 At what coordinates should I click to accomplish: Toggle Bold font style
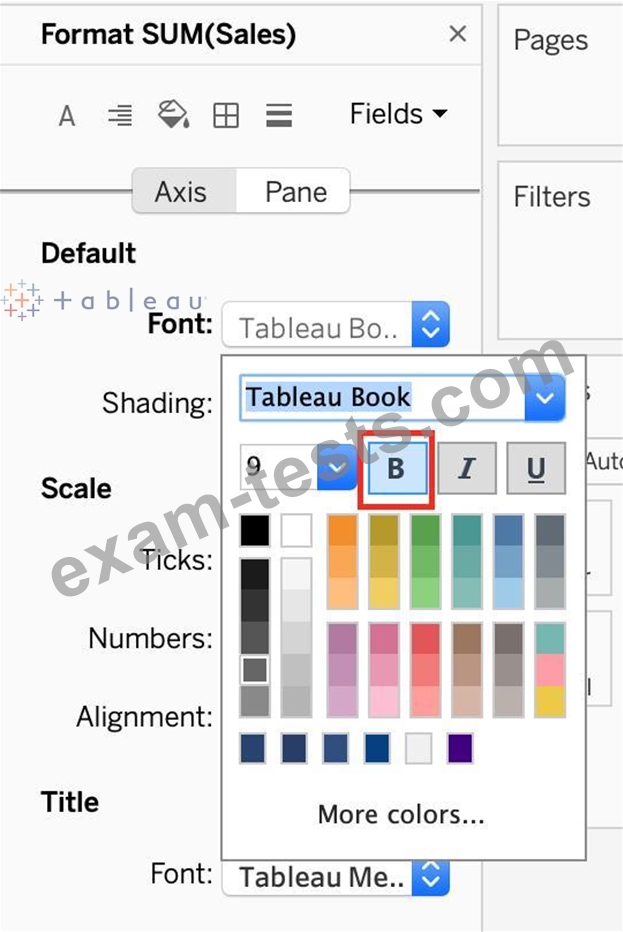click(x=396, y=468)
